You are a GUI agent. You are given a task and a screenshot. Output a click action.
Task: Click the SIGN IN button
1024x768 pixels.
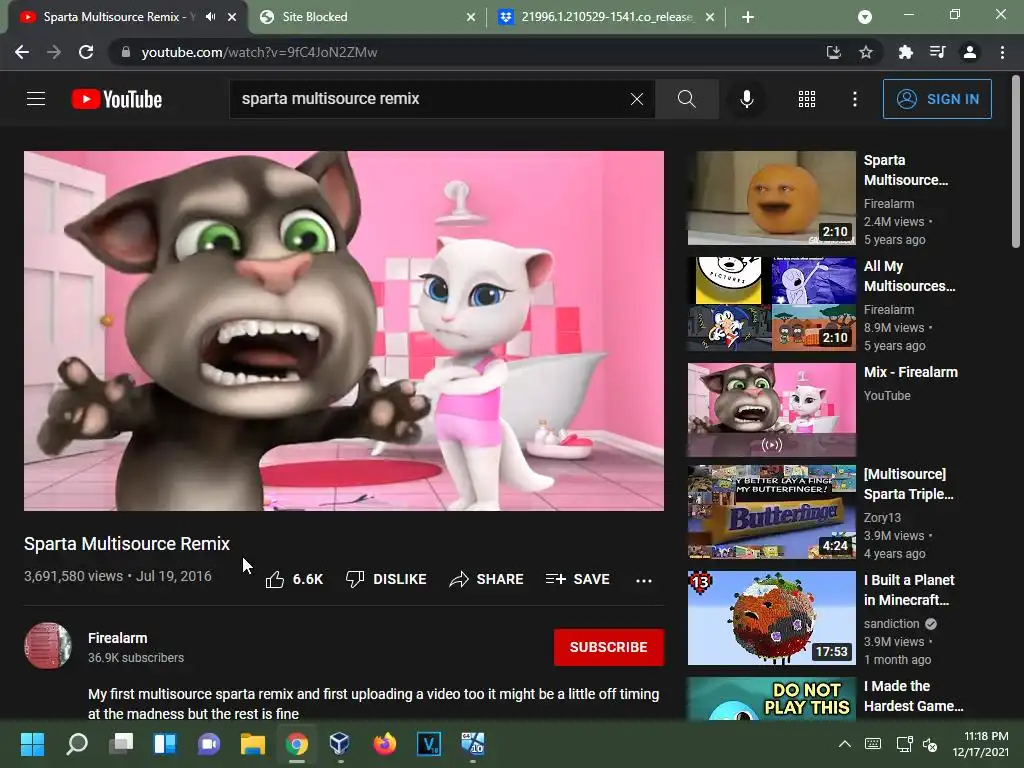pos(937,99)
